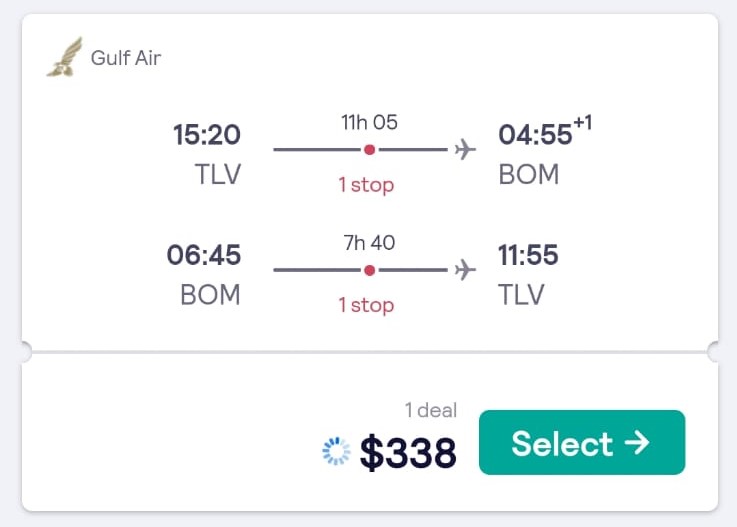
Task: Click the $338 price
Action: [x=408, y=452]
